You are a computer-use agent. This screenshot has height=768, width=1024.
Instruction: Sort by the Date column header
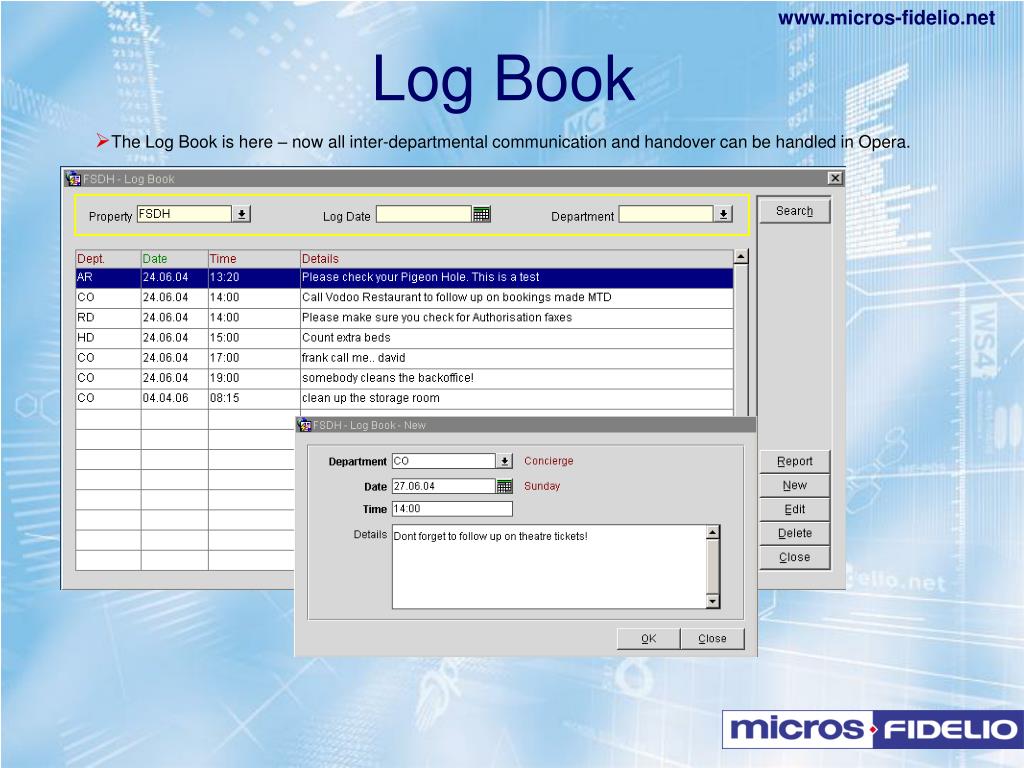click(x=174, y=259)
